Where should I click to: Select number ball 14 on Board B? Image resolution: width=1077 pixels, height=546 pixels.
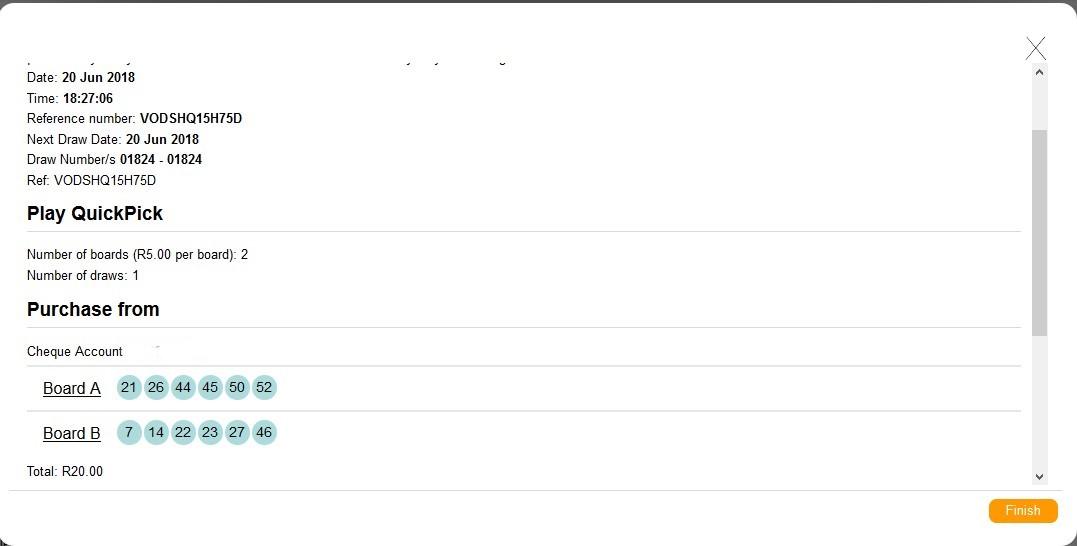(x=156, y=433)
